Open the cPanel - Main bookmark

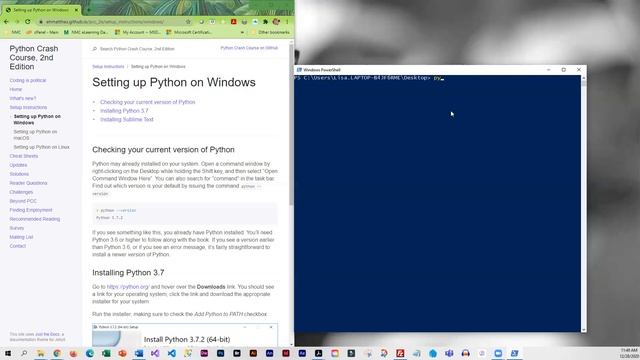click(x=42, y=32)
